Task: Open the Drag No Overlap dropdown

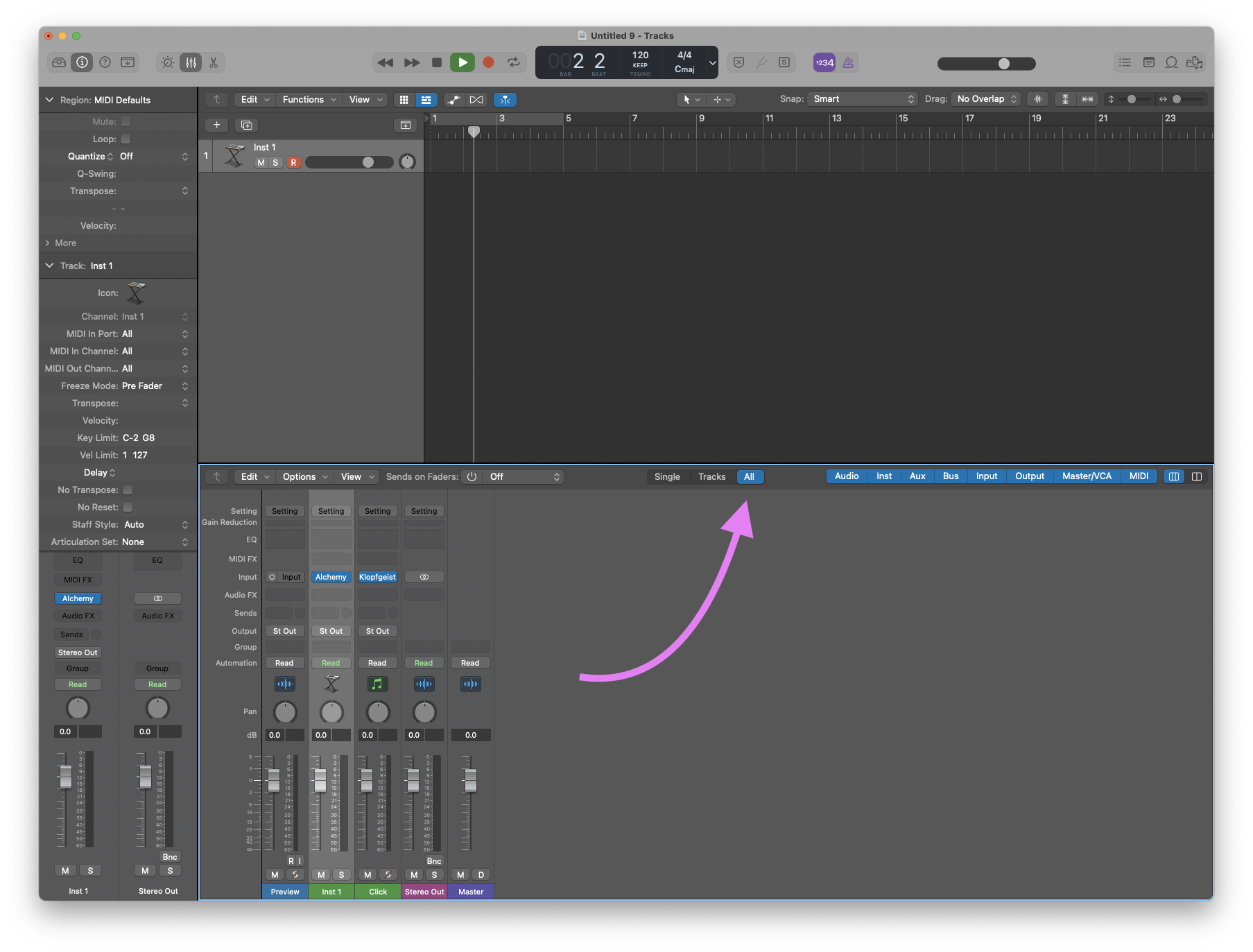Action: pos(986,99)
